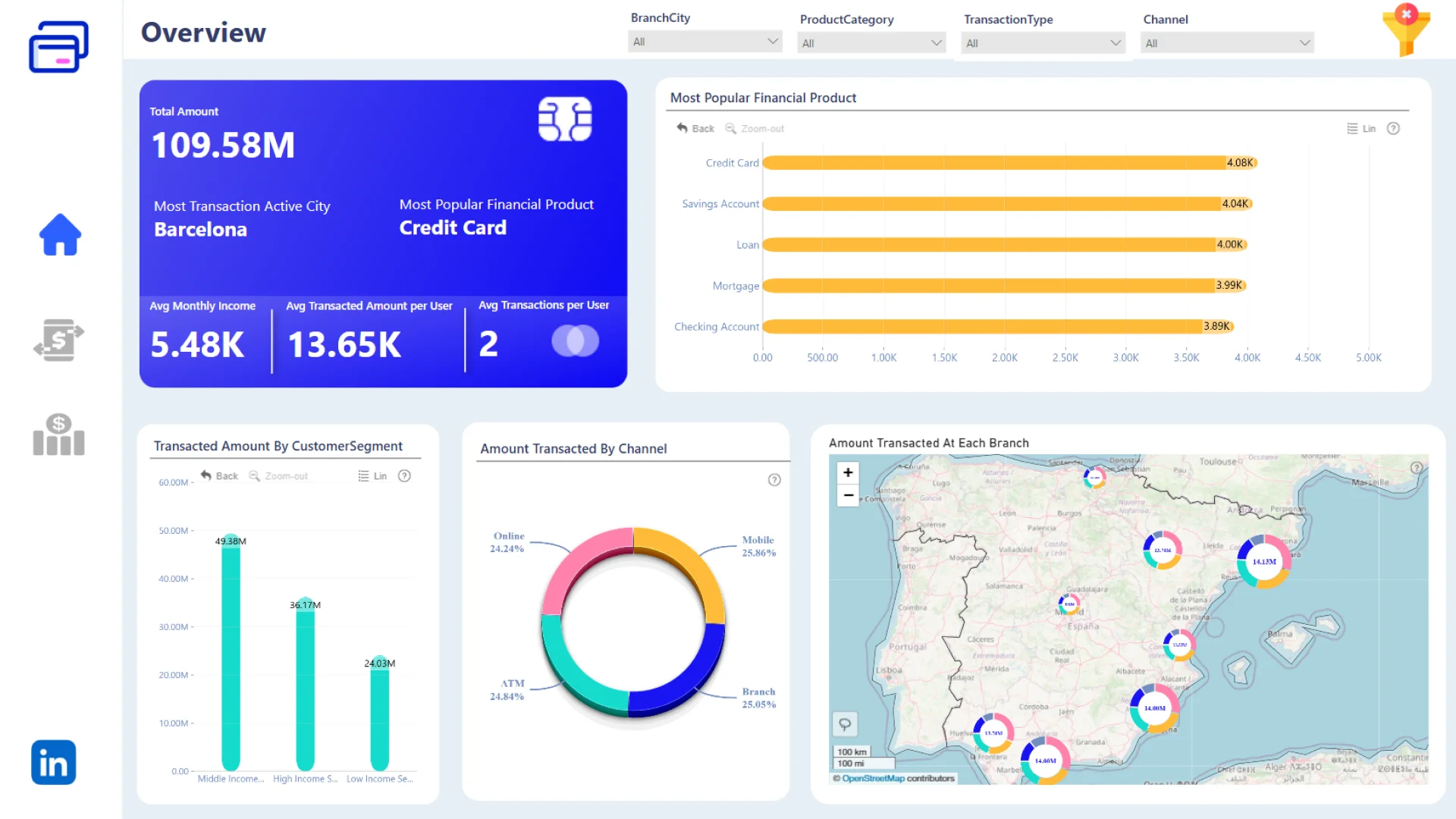Open the Home page from sidebar
The image size is (1456, 819).
click(x=60, y=234)
